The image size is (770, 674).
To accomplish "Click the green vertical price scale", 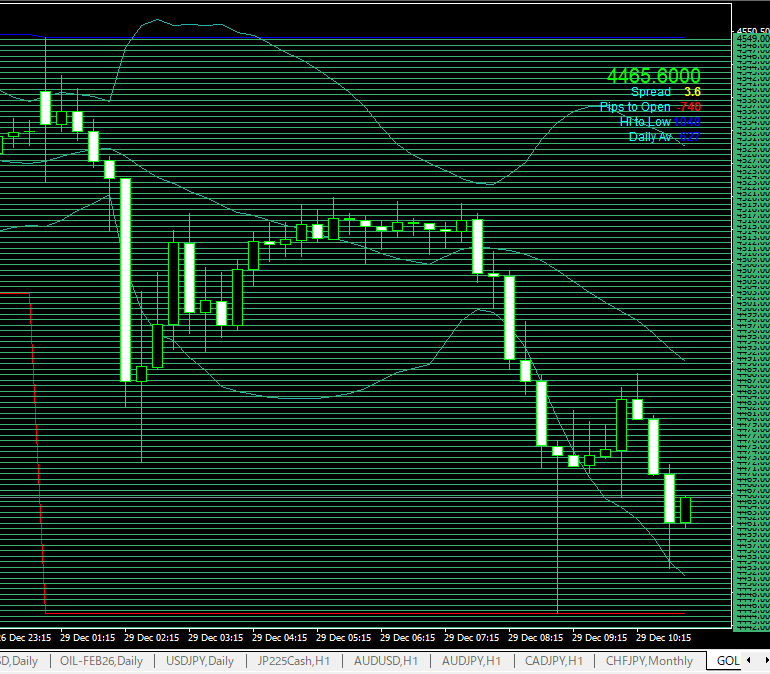I will coord(750,330).
